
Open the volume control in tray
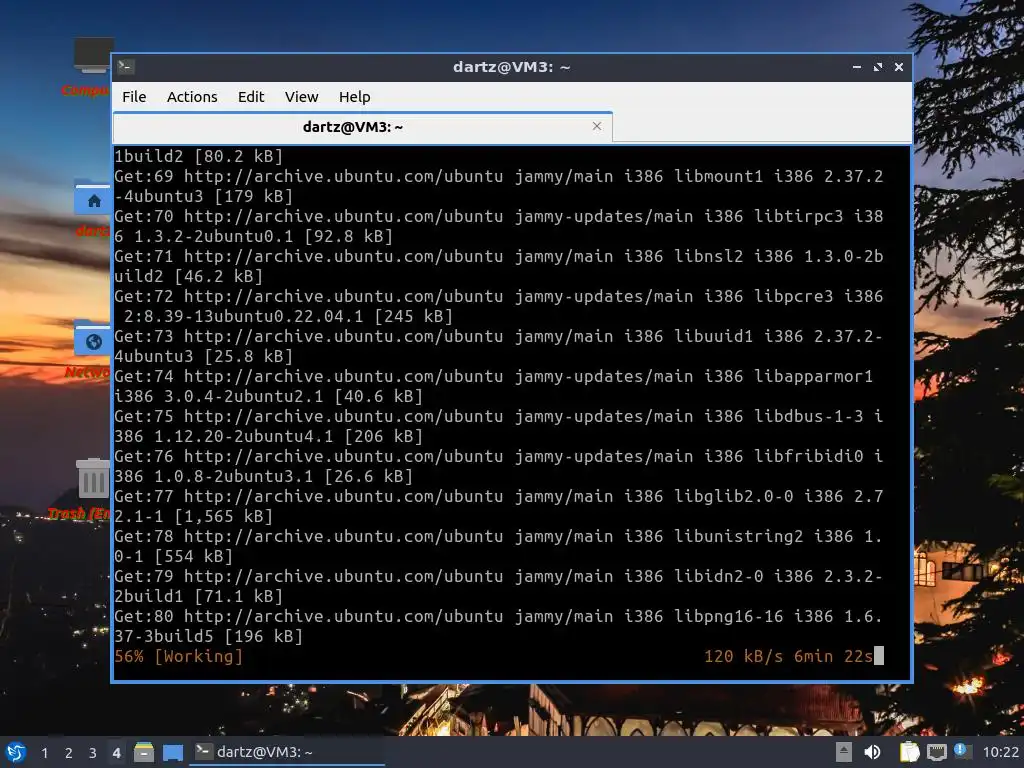(x=872, y=752)
